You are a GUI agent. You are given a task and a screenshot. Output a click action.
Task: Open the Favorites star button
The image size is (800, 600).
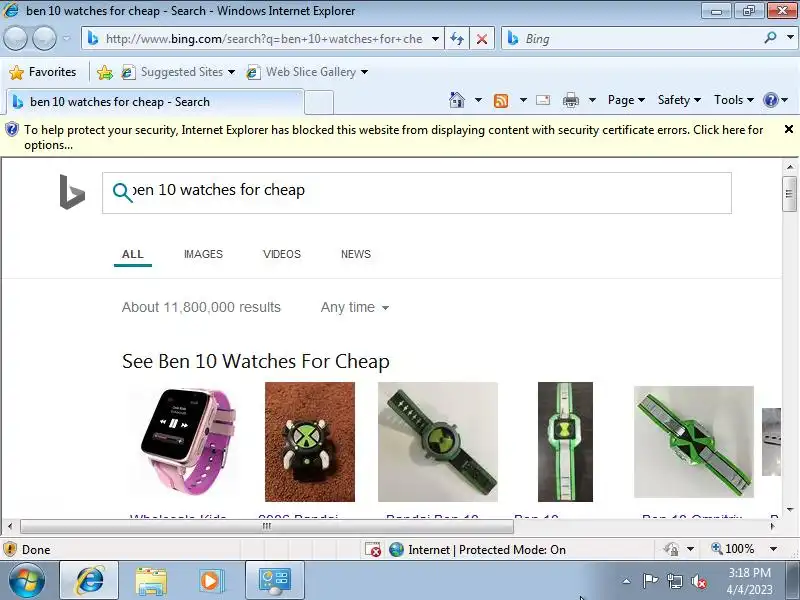[x=43, y=72]
